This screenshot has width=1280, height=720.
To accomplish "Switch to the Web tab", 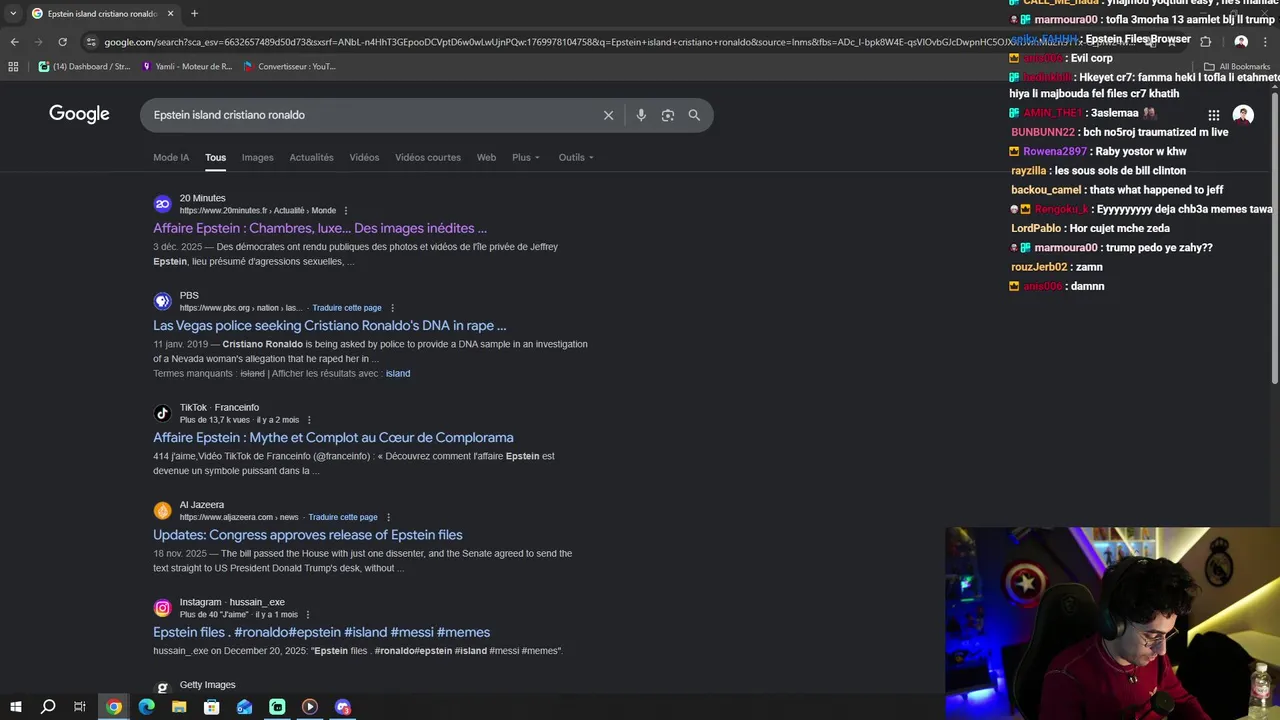I will click(x=486, y=158).
